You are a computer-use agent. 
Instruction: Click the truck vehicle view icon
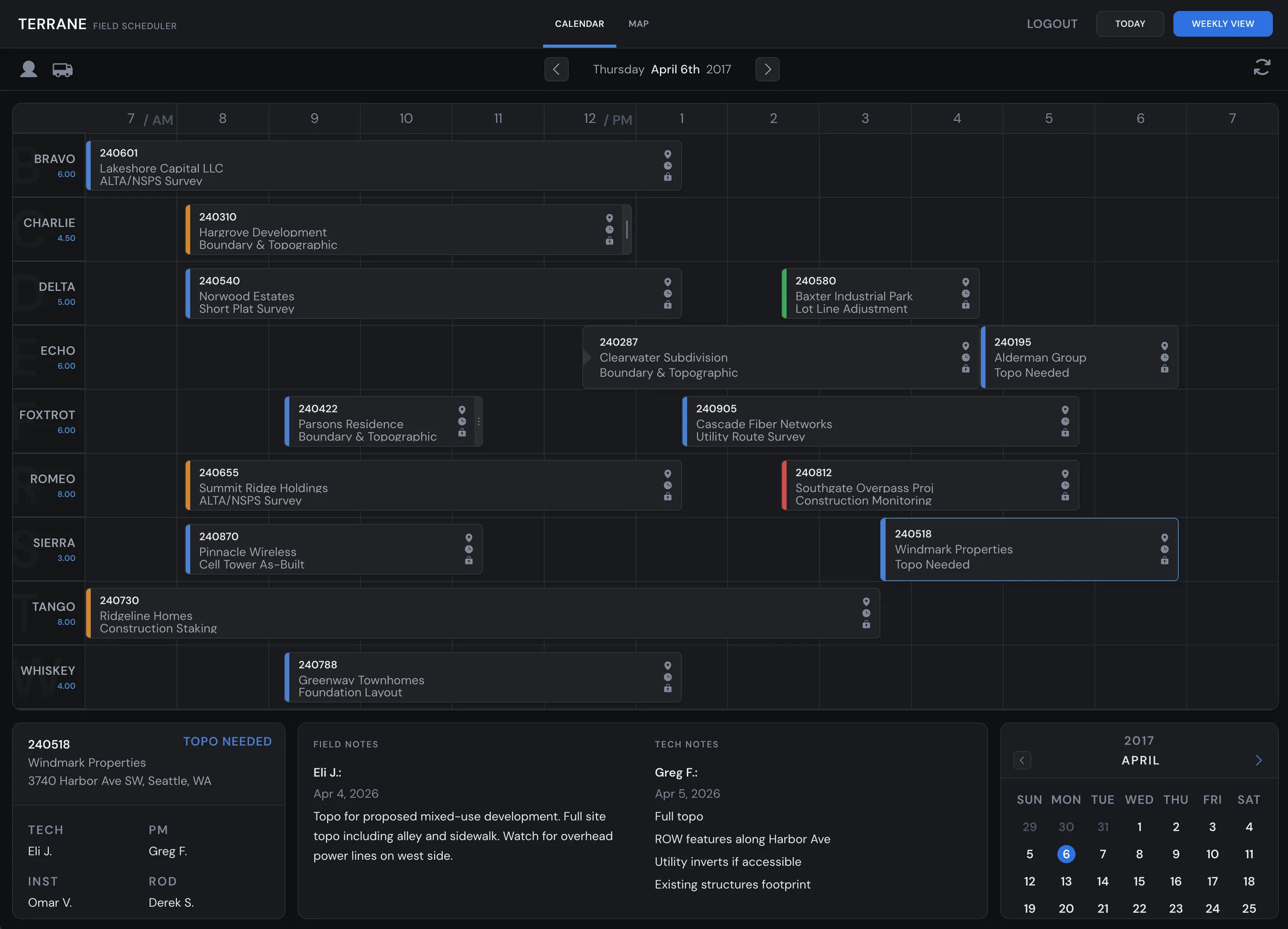(62, 69)
